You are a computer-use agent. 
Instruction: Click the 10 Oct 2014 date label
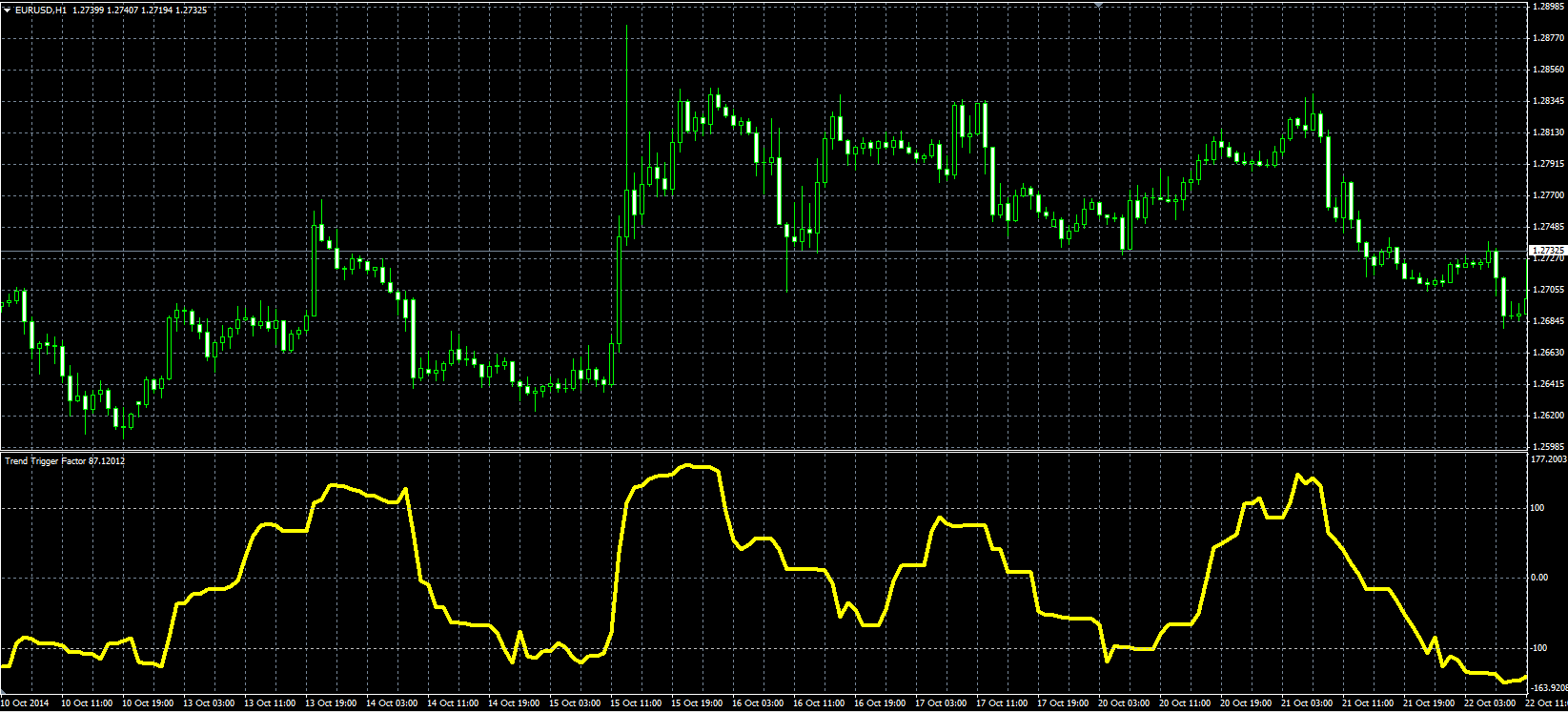tap(26, 703)
